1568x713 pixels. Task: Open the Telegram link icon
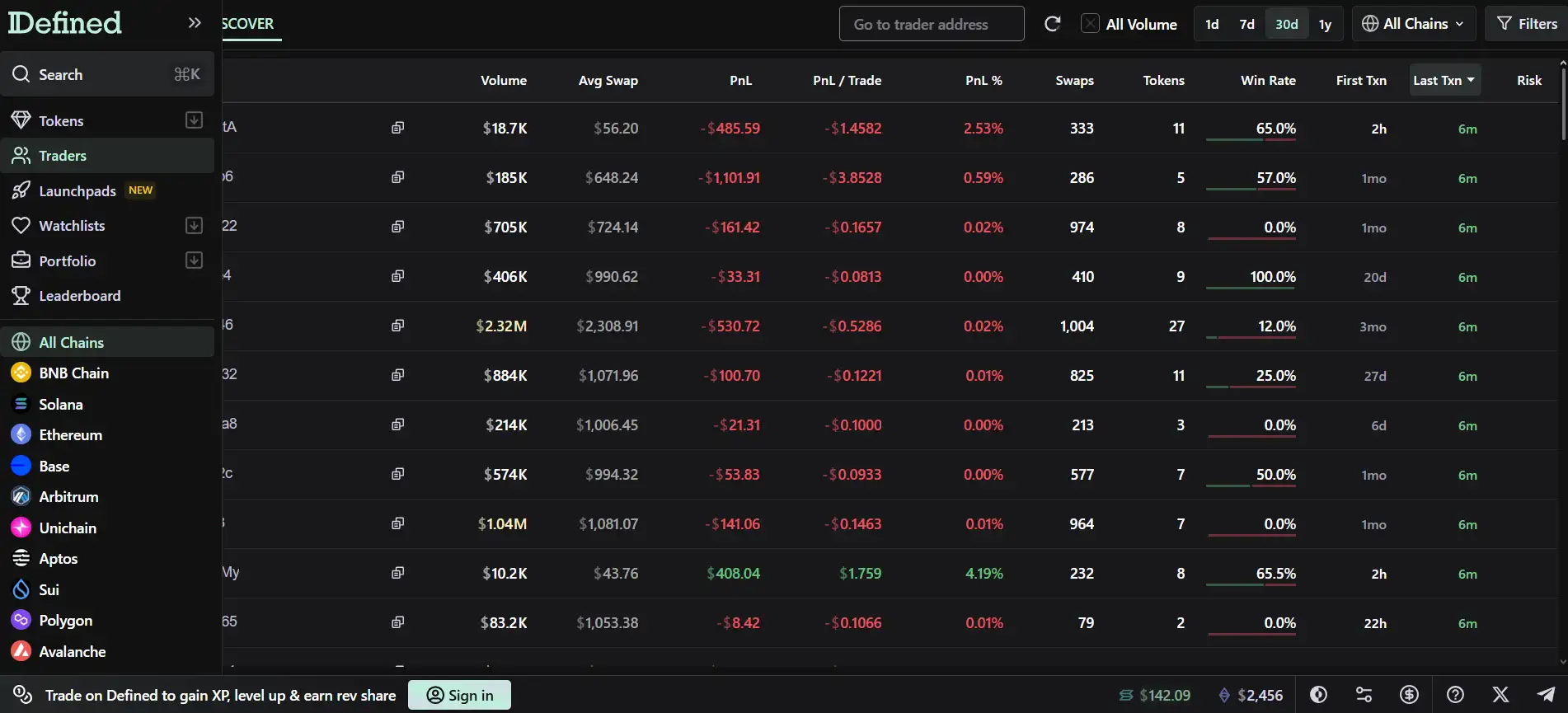tap(1546, 695)
